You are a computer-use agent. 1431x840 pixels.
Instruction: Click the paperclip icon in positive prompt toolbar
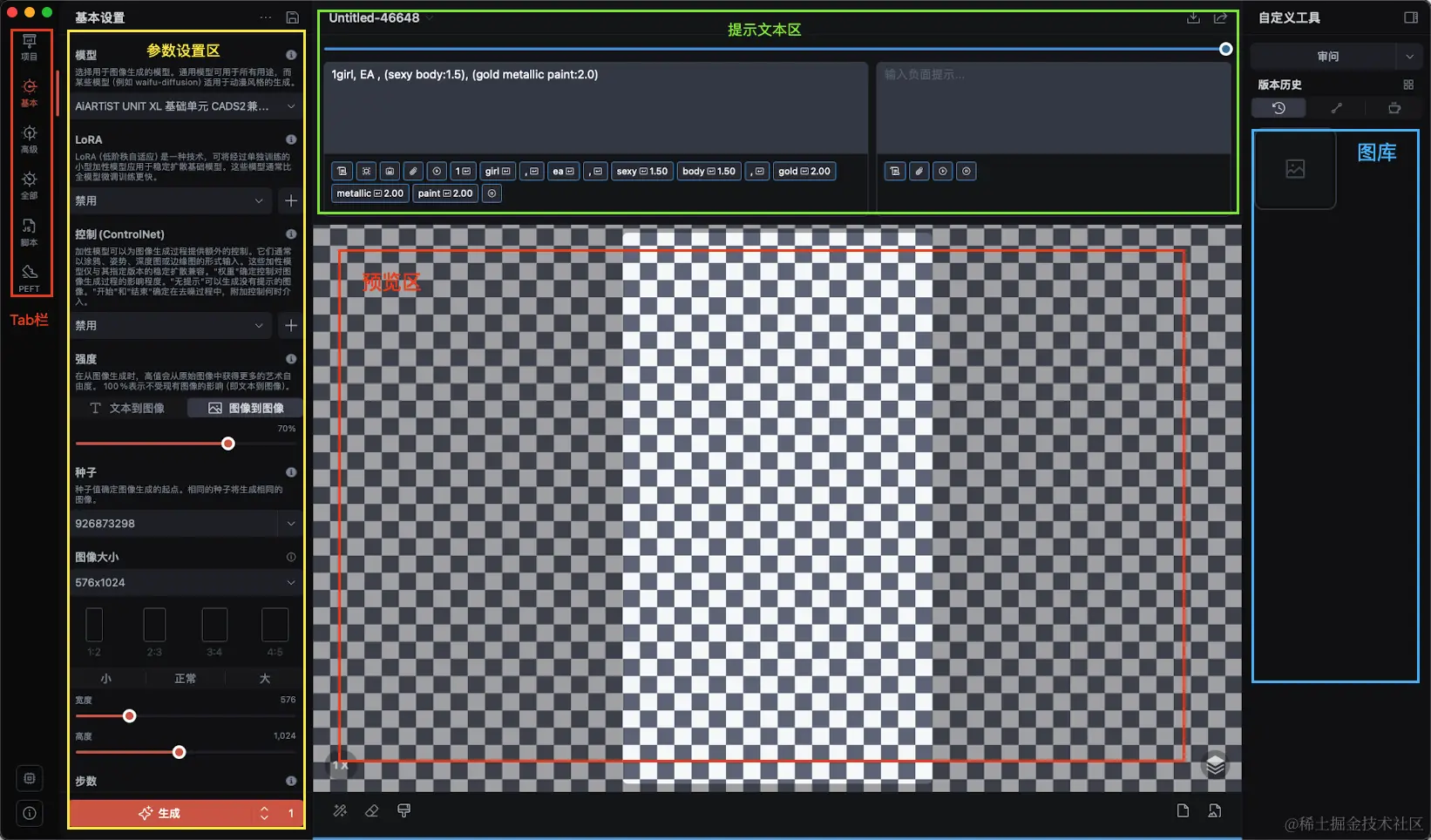click(413, 171)
